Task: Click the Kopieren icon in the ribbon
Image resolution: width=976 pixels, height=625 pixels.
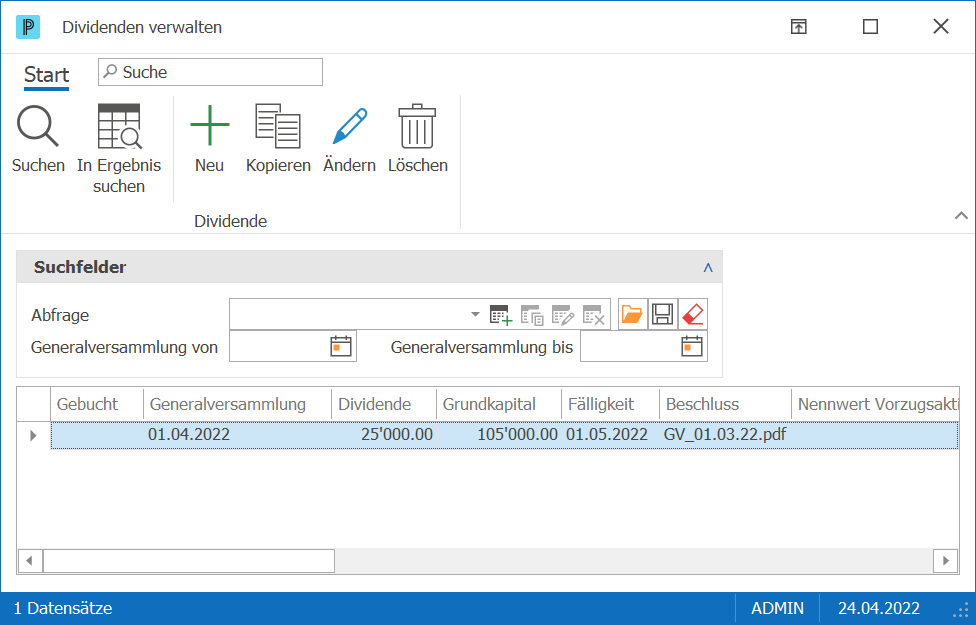Action: 278,126
